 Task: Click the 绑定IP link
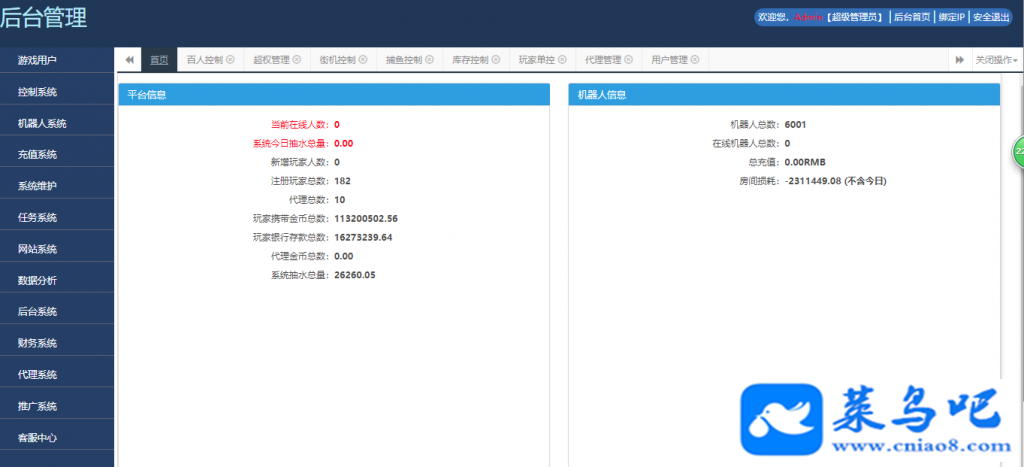(x=952, y=18)
